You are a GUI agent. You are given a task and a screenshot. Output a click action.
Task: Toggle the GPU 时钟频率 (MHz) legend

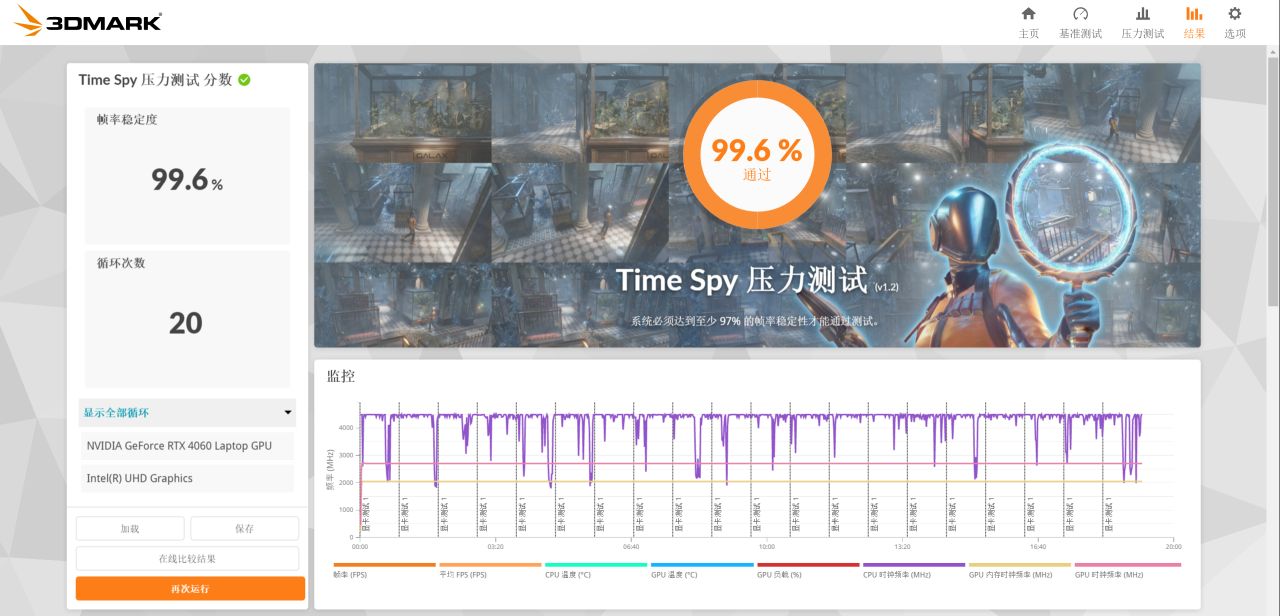click(x=1126, y=570)
